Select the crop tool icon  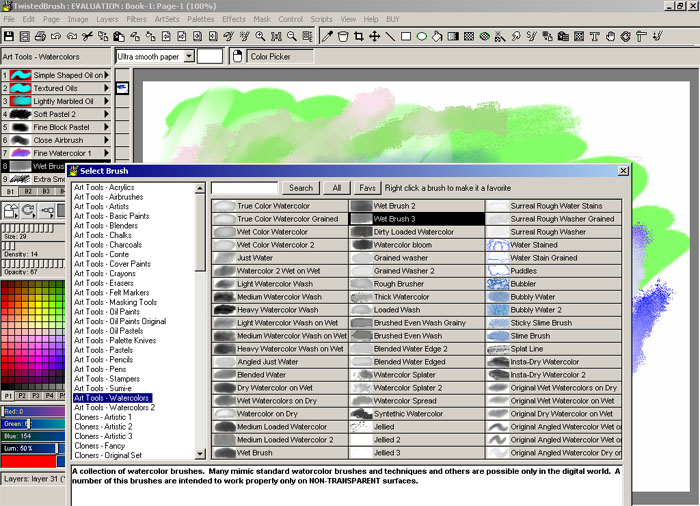pyautogui.click(x=359, y=37)
